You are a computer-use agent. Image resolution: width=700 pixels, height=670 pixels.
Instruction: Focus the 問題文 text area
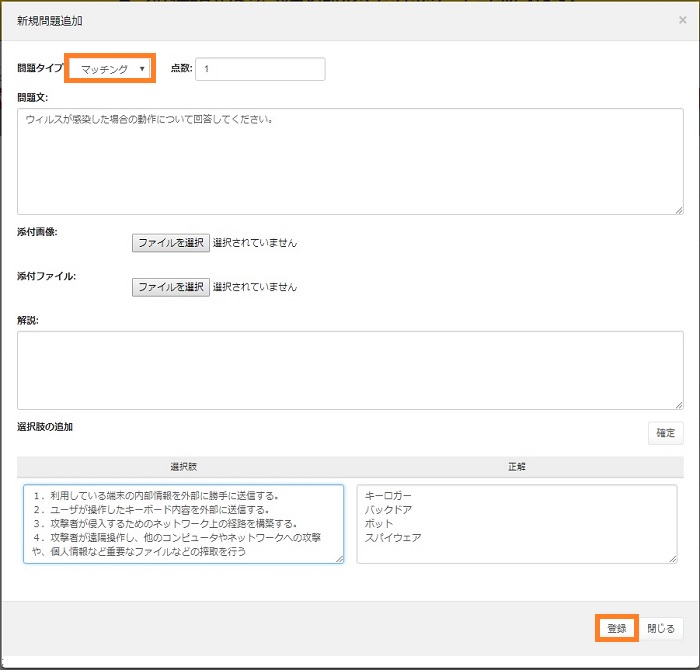350,161
